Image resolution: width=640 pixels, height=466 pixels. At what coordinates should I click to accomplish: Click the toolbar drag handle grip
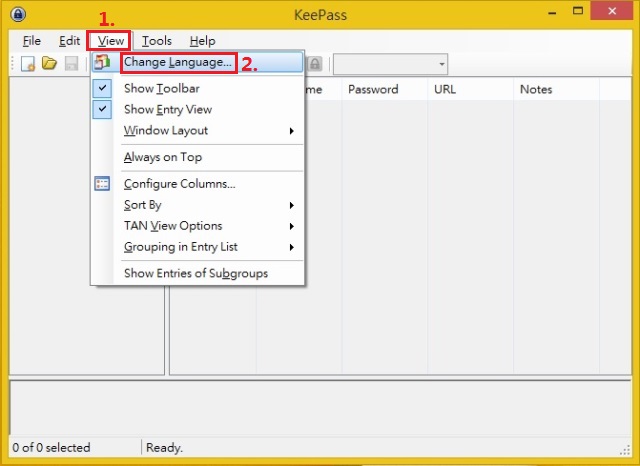point(13,64)
